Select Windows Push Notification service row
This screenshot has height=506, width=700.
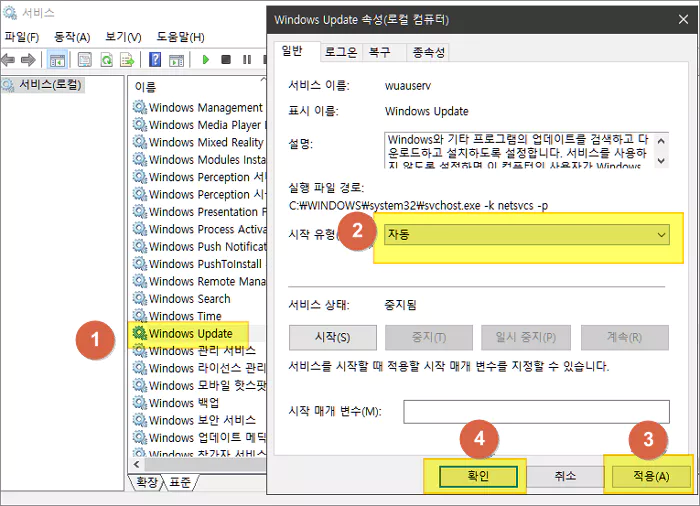point(199,247)
